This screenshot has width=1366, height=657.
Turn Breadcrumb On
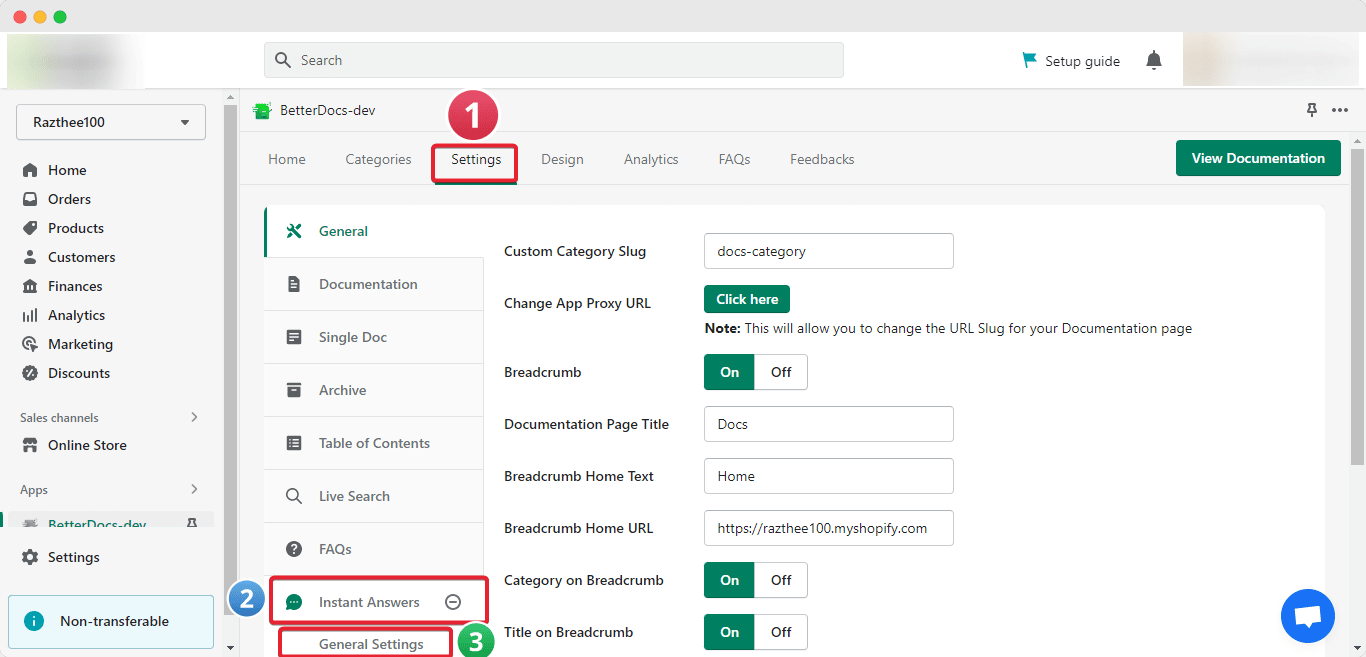730,372
